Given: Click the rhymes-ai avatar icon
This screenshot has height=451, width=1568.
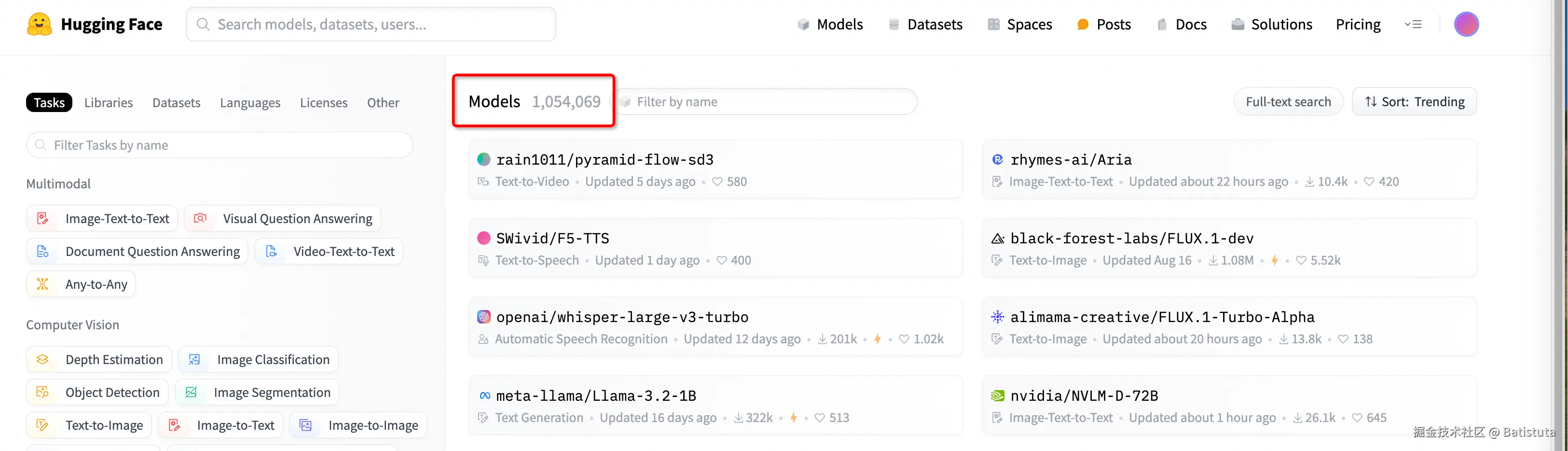Looking at the screenshot, I should pyautogui.click(x=998, y=160).
